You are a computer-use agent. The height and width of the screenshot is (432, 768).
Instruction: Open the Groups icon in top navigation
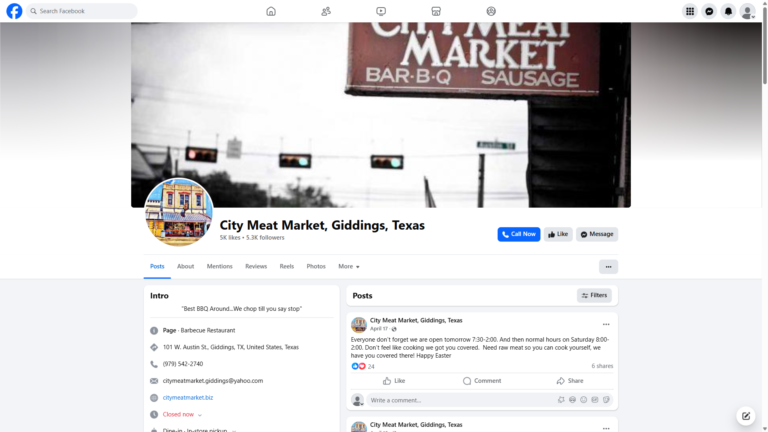pos(491,11)
